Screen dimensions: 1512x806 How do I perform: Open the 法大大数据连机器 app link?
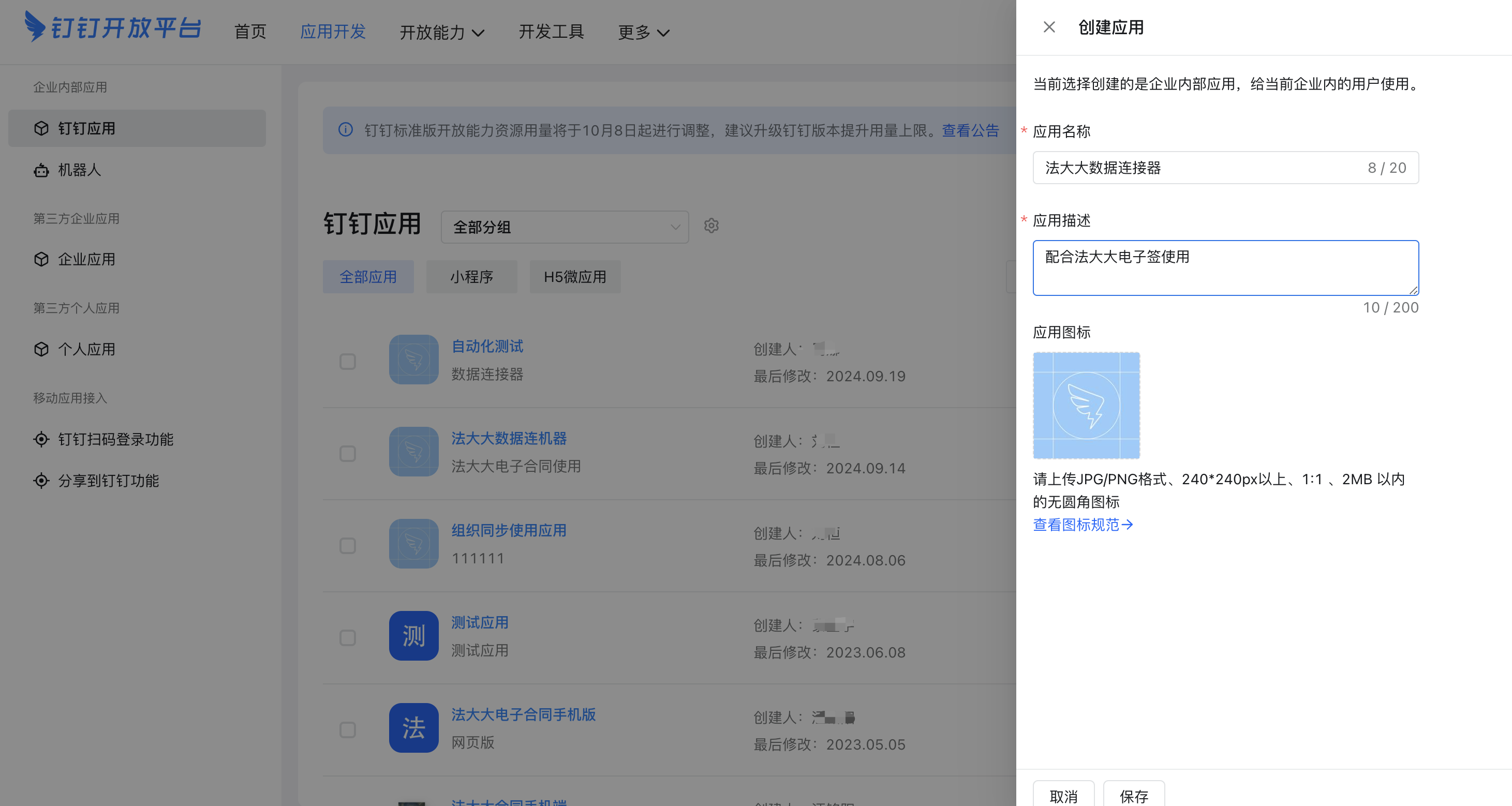509,438
